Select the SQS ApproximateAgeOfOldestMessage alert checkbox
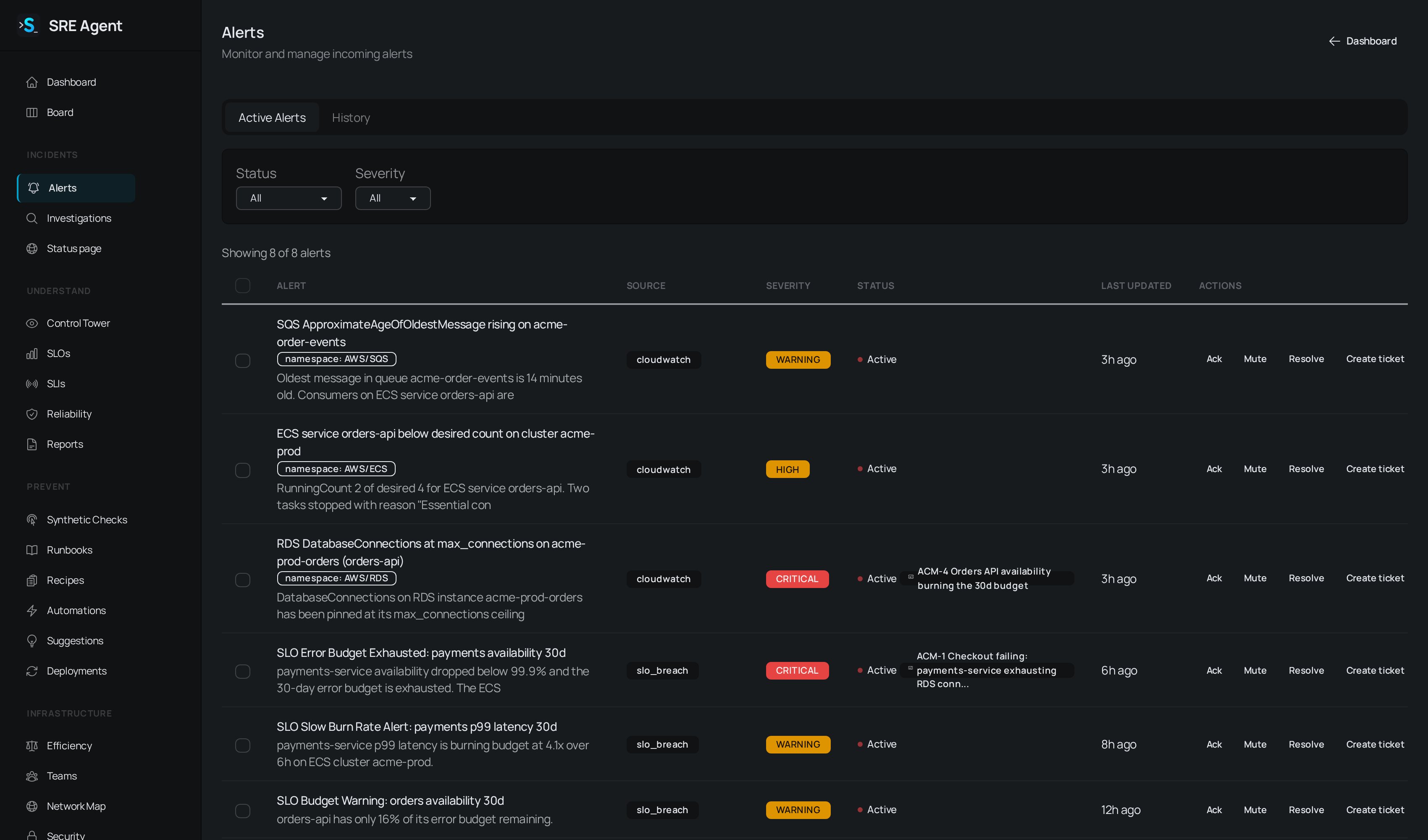1428x840 pixels. click(x=242, y=360)
